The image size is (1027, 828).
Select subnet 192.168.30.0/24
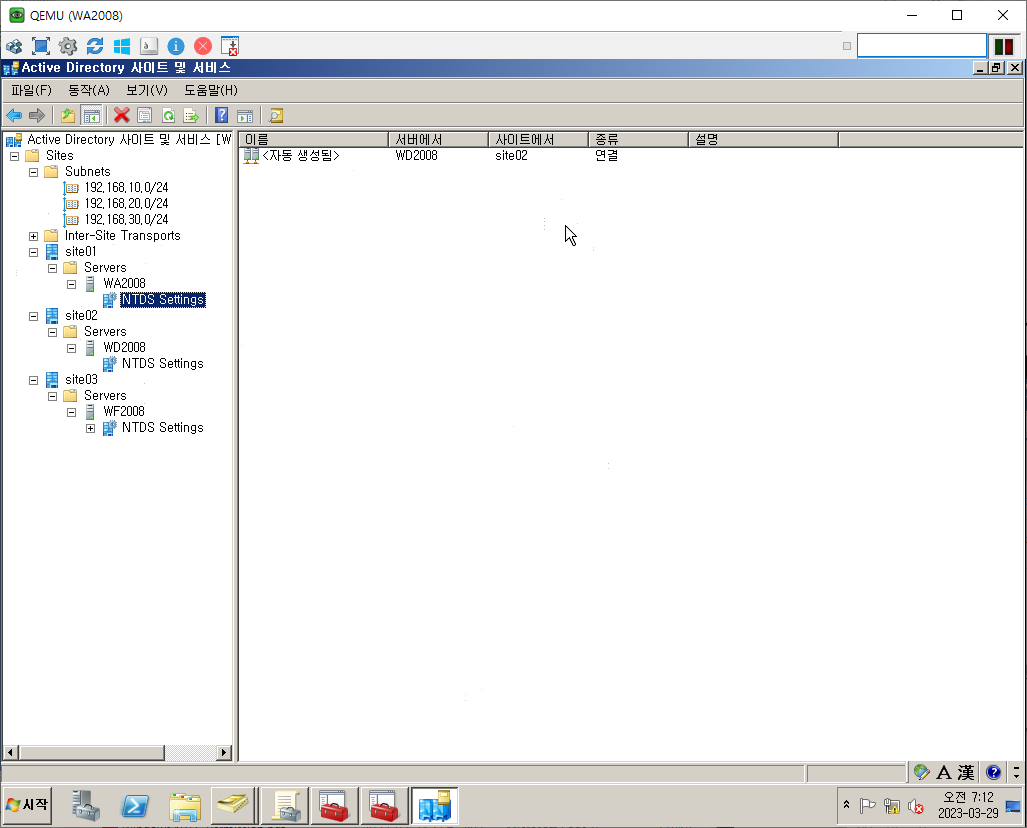pyautogui.click(x=126, y=219)
